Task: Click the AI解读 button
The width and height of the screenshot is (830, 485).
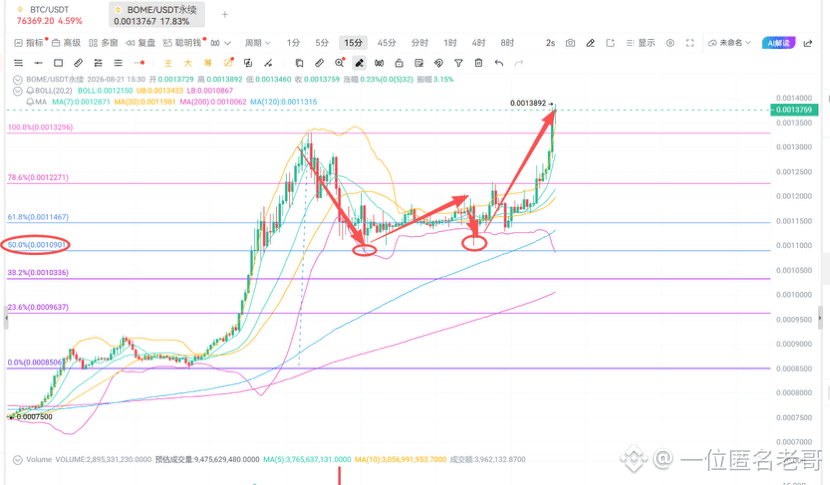Action: click(779, 43)
